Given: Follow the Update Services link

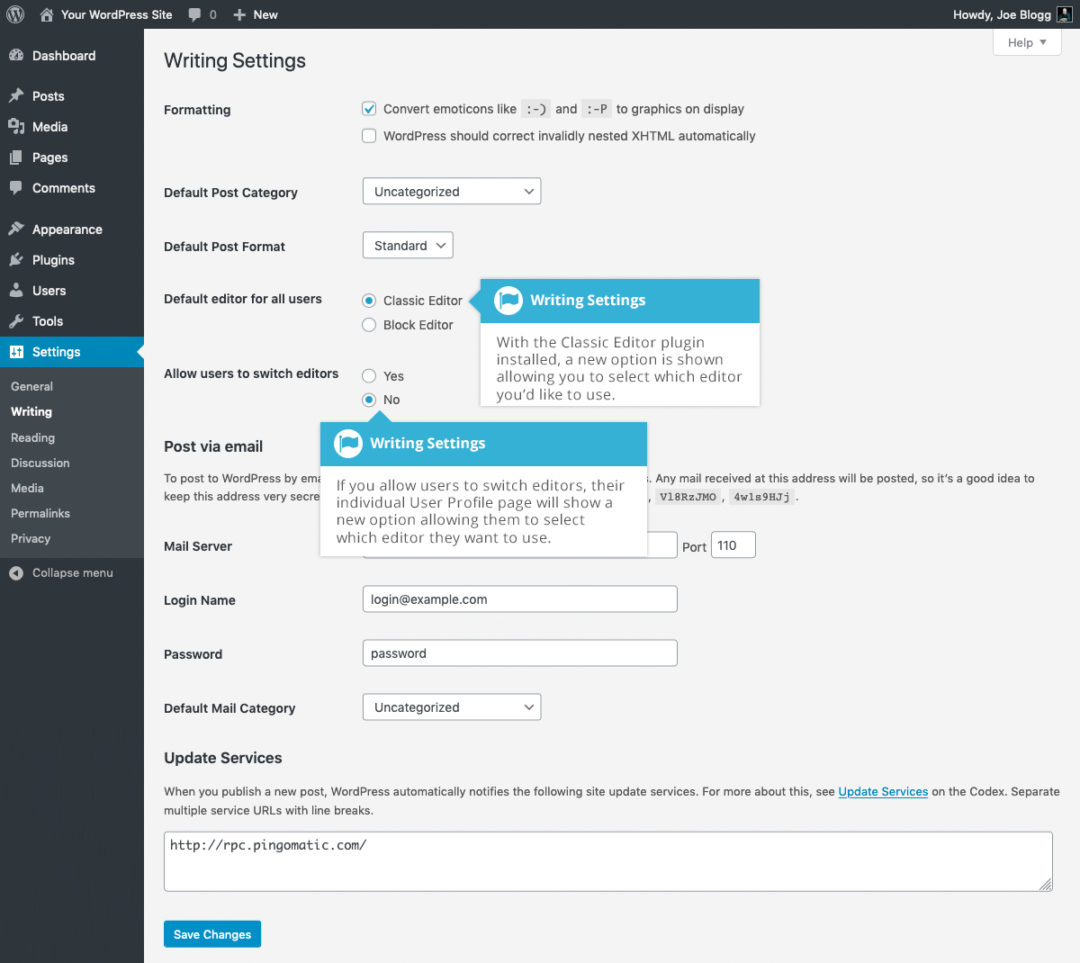Looking at the screenshot, I should click(x=883, y=790).
